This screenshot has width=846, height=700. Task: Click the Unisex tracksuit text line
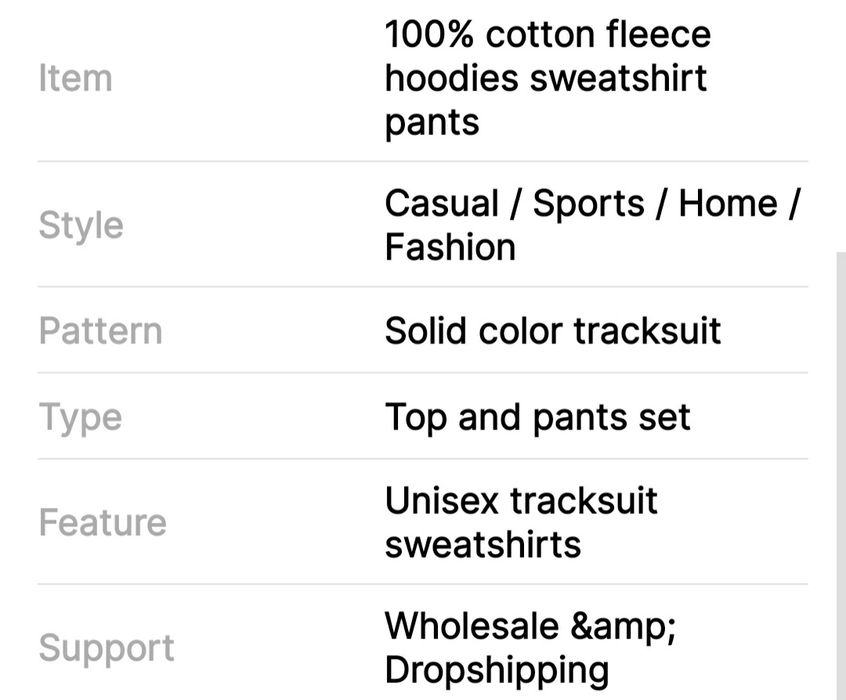[521, 500]
